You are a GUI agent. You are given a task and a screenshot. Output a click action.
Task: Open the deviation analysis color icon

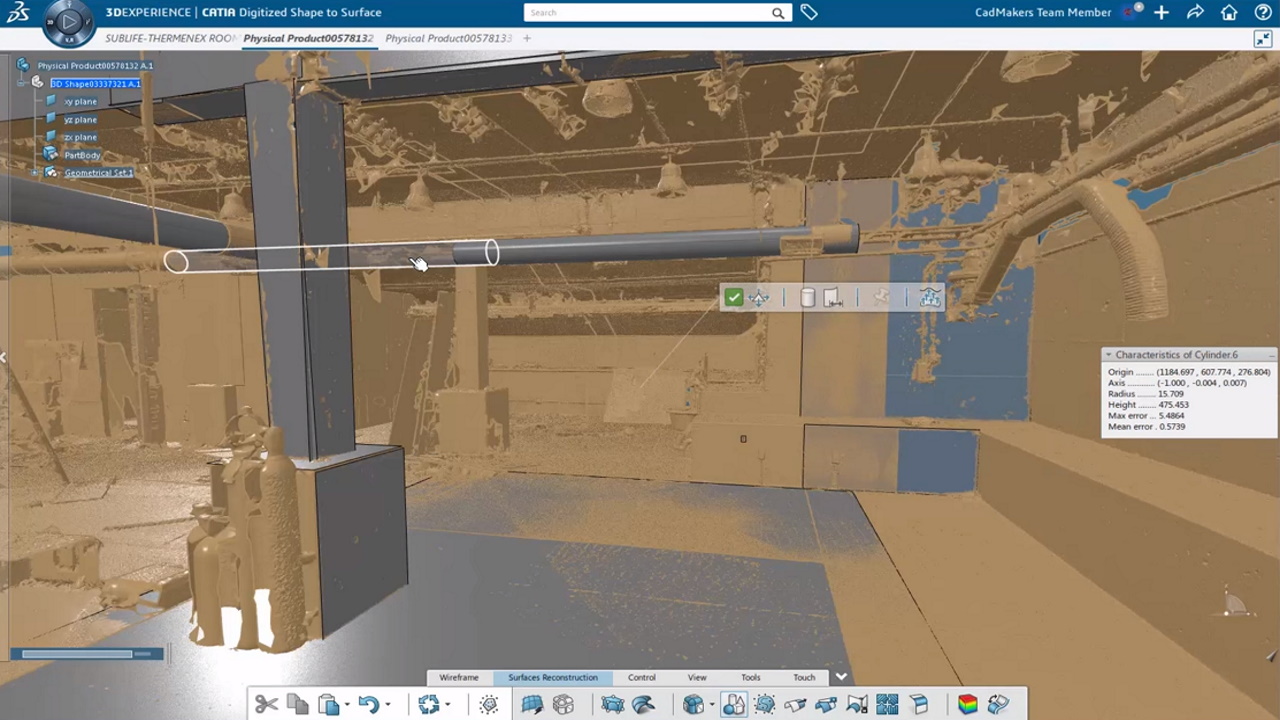(967, 705)
